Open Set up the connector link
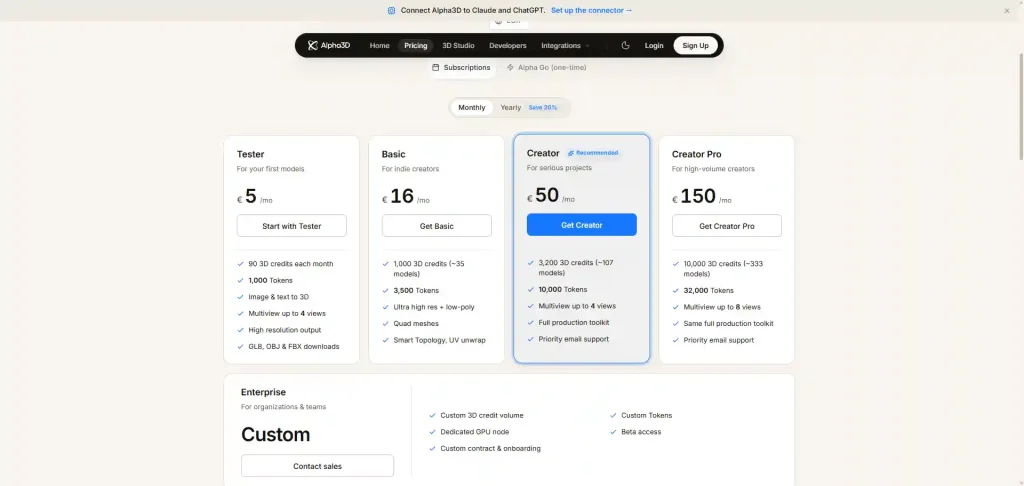This screenshot has width=1024, height=486. (592, 10)
